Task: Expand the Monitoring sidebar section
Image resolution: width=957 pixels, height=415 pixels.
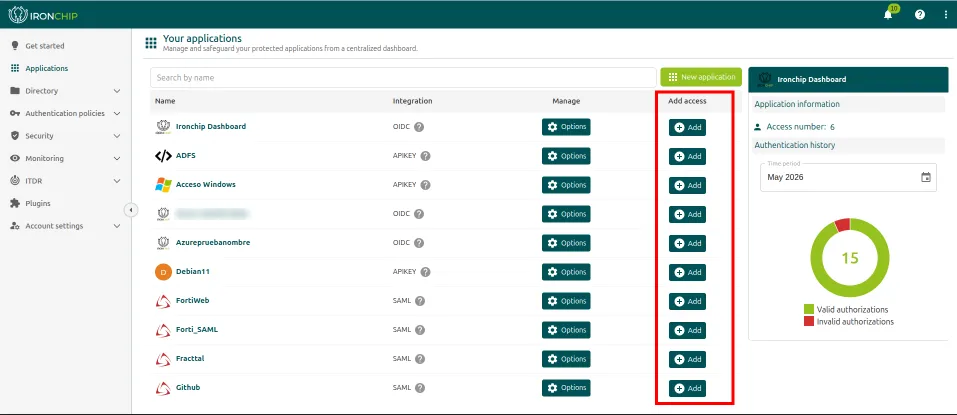Action: pyautogui.click(x=65, y=158)
